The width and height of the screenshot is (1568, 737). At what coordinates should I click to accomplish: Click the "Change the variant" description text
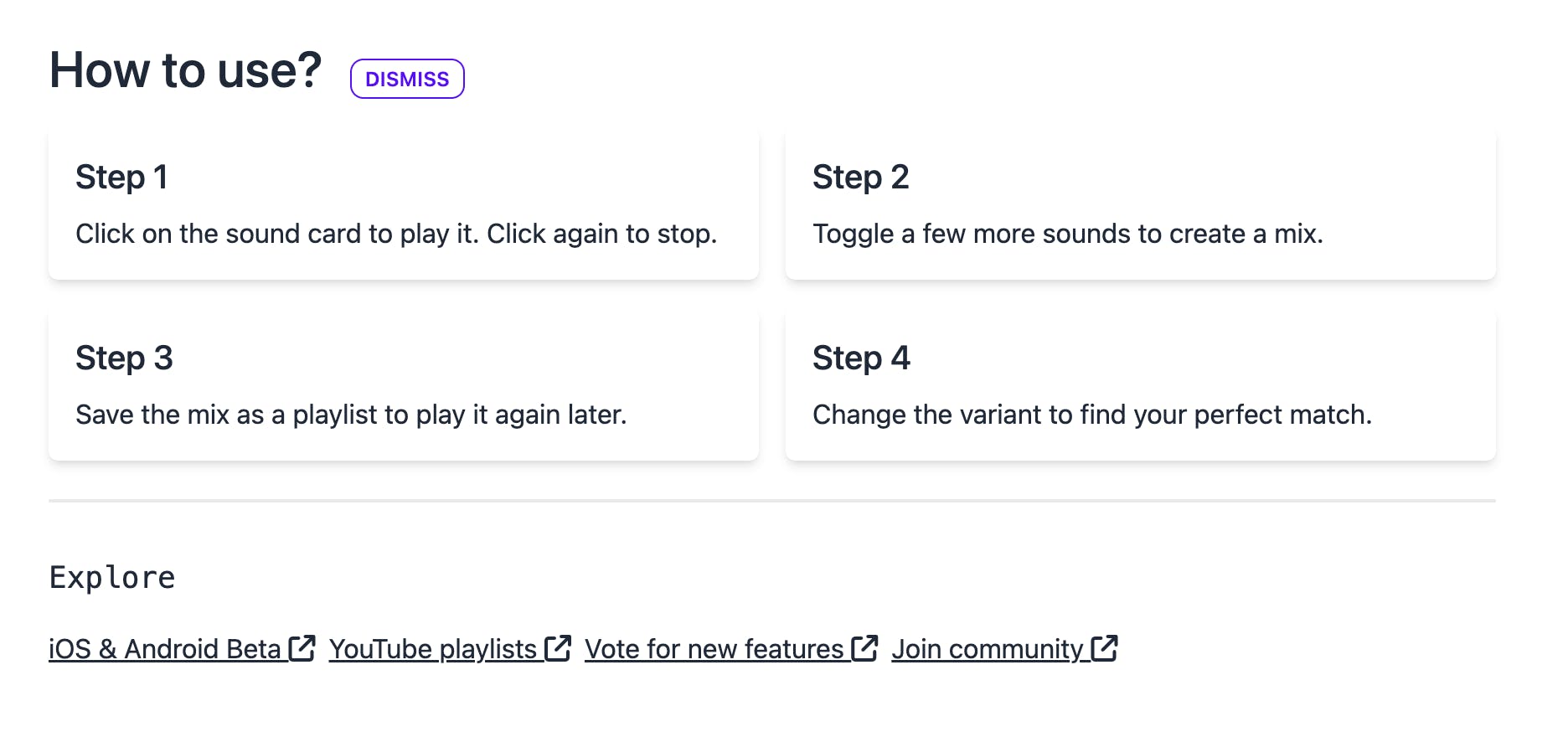1092,415
